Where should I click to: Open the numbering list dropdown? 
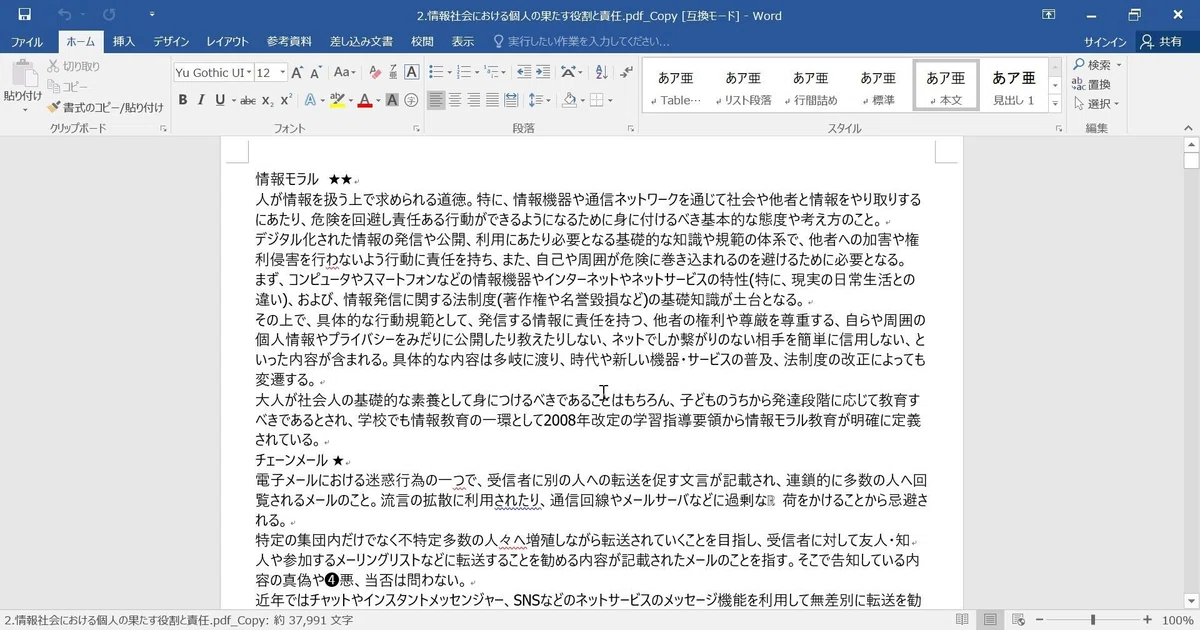click(x=477, y=72)
